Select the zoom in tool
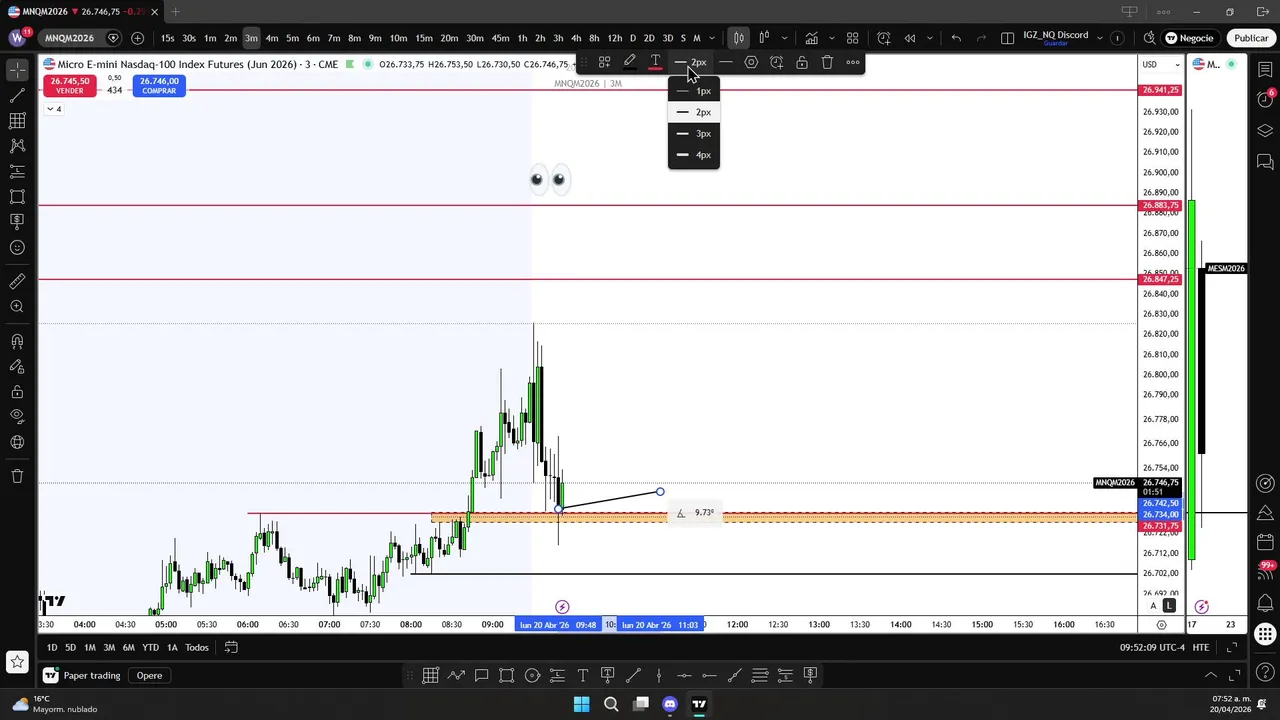Viewport: 1280px width, 720px height. click(17, 307)
